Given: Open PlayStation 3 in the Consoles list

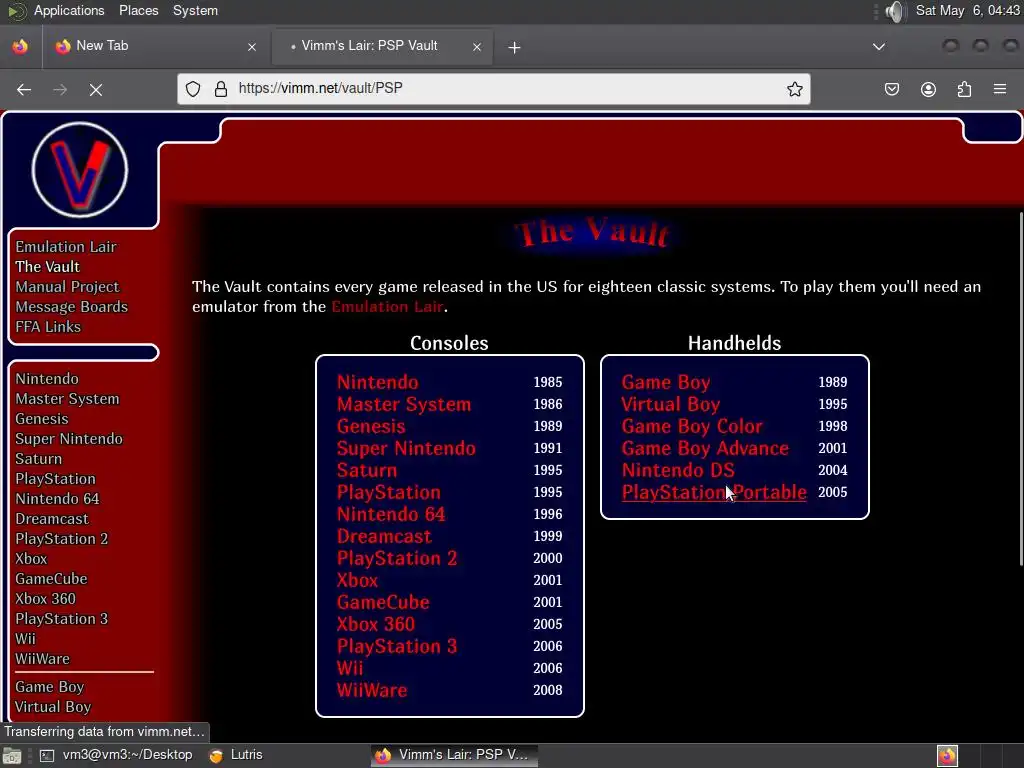Looking at the screenshot, I should click(x=396, y=647).
